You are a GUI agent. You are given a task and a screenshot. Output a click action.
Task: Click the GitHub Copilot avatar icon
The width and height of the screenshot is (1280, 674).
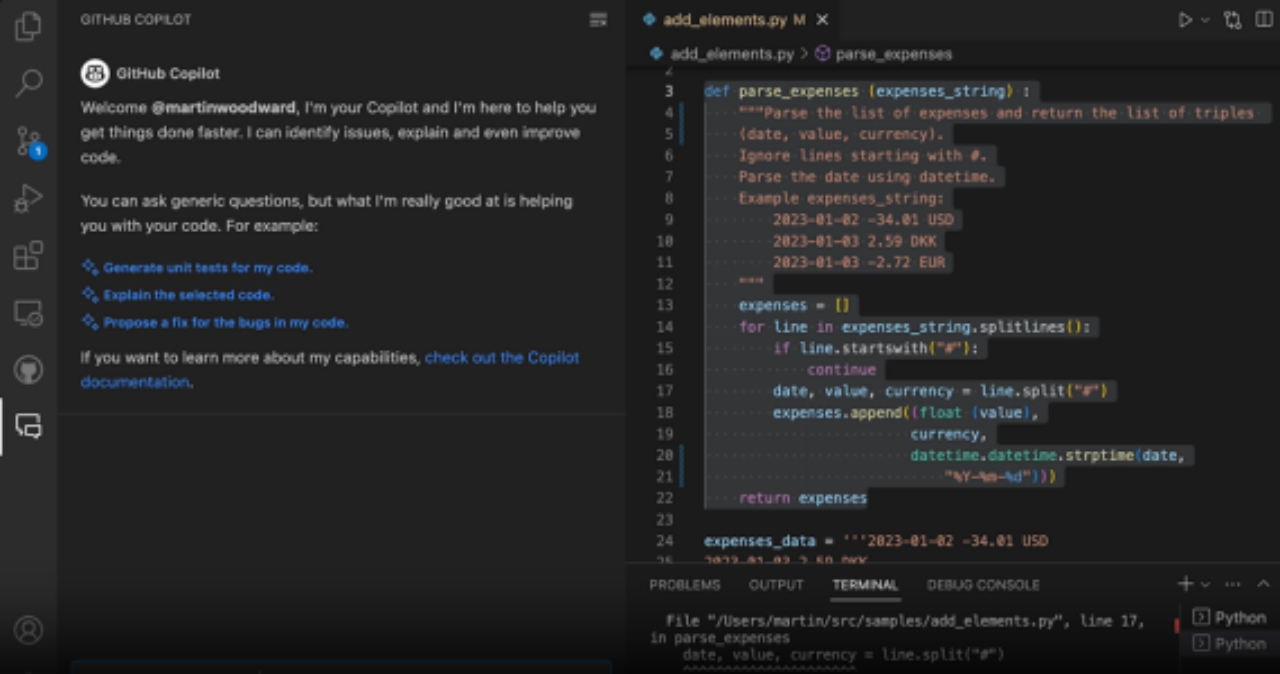(95, 73)
